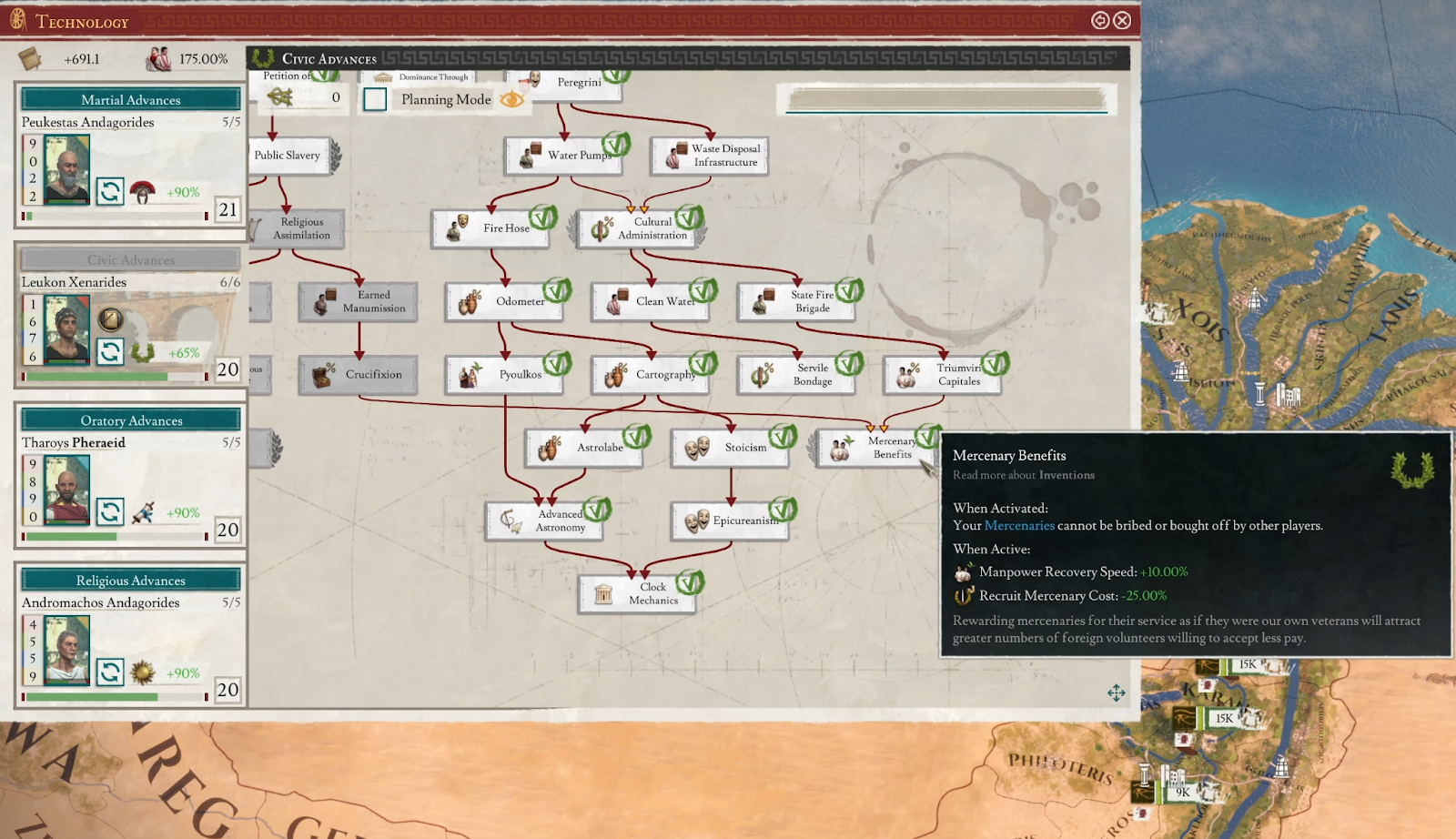View Tharoys Pheraeid's character portrait
The width and height of the screenshot is (1456, 839).
point(67,490)
